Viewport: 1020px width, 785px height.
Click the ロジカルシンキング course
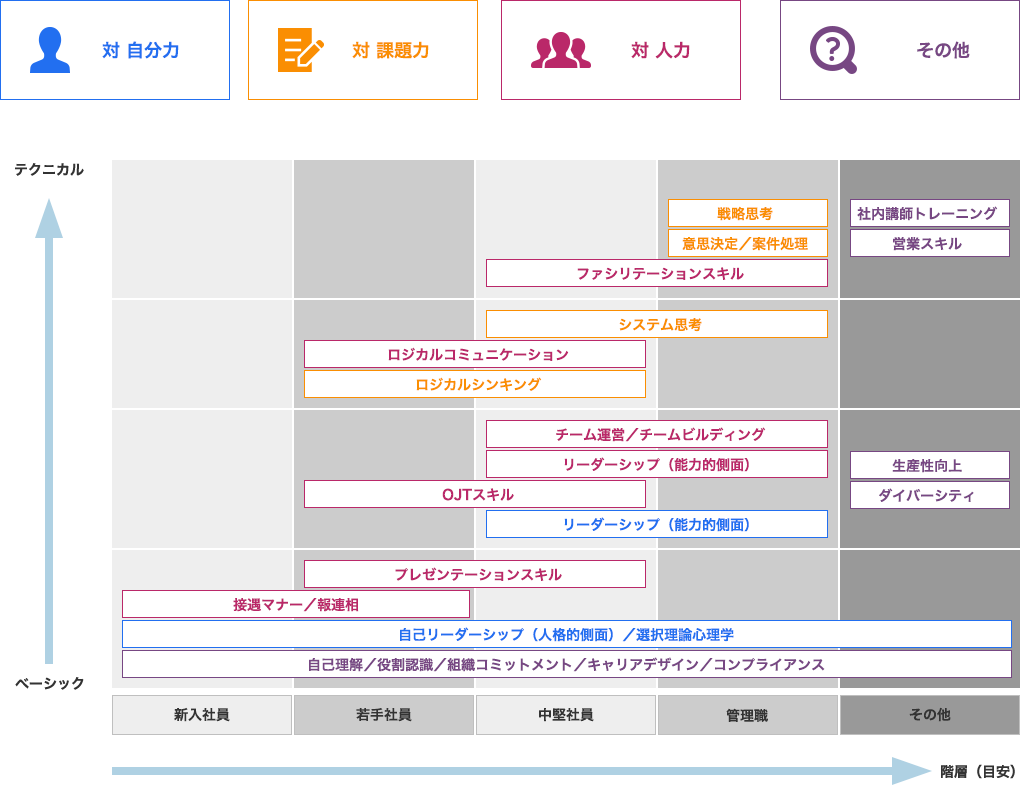(475, 384)
